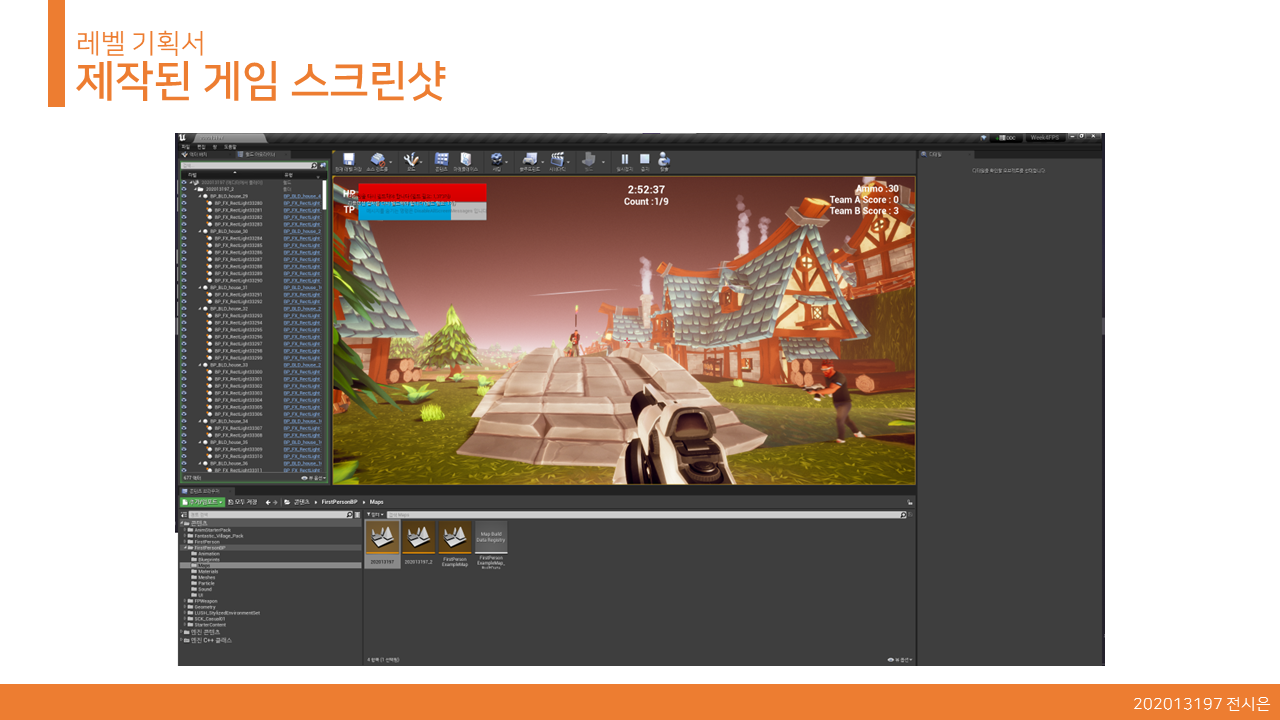Open the Blueprints toolbar icon

529,160
